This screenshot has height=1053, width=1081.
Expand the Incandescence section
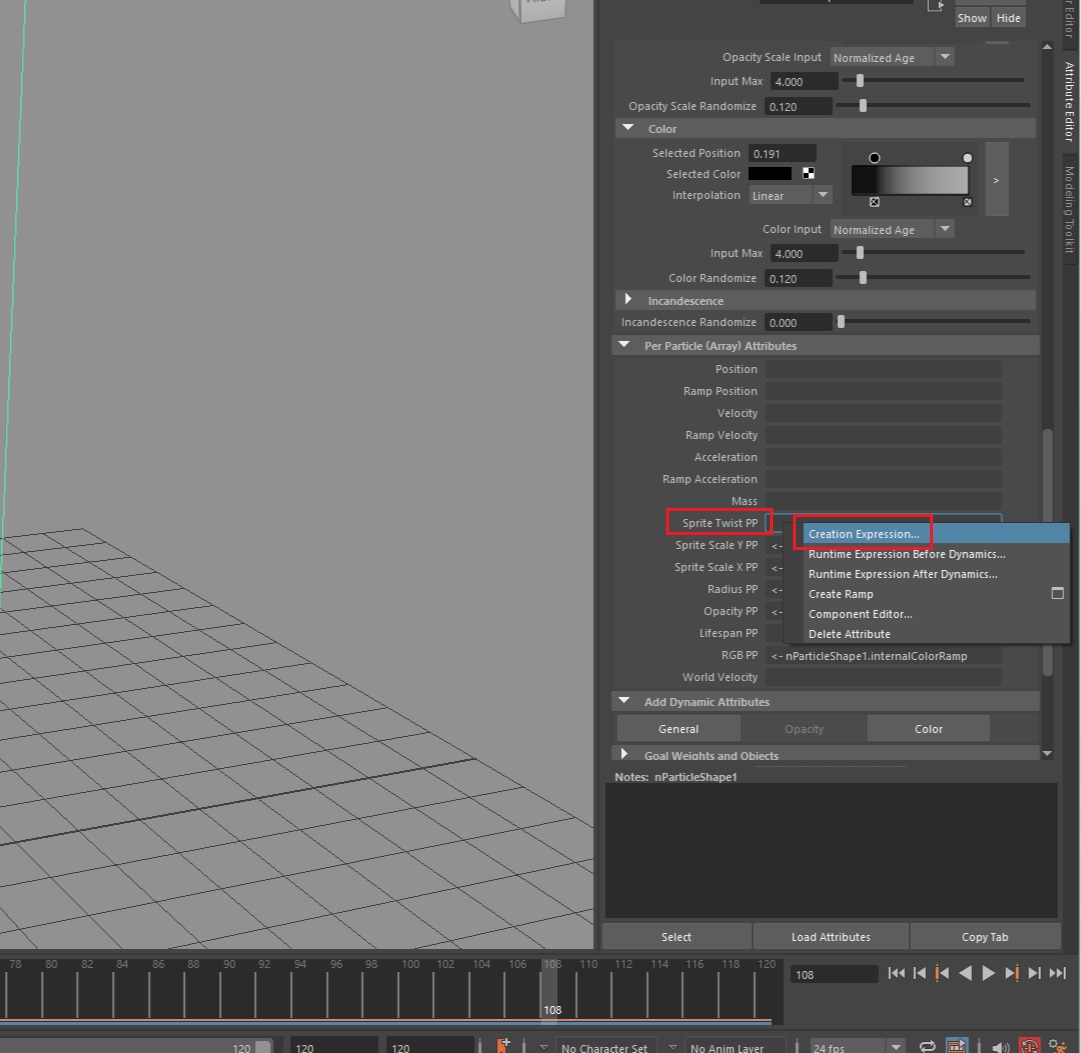point(627,299)
